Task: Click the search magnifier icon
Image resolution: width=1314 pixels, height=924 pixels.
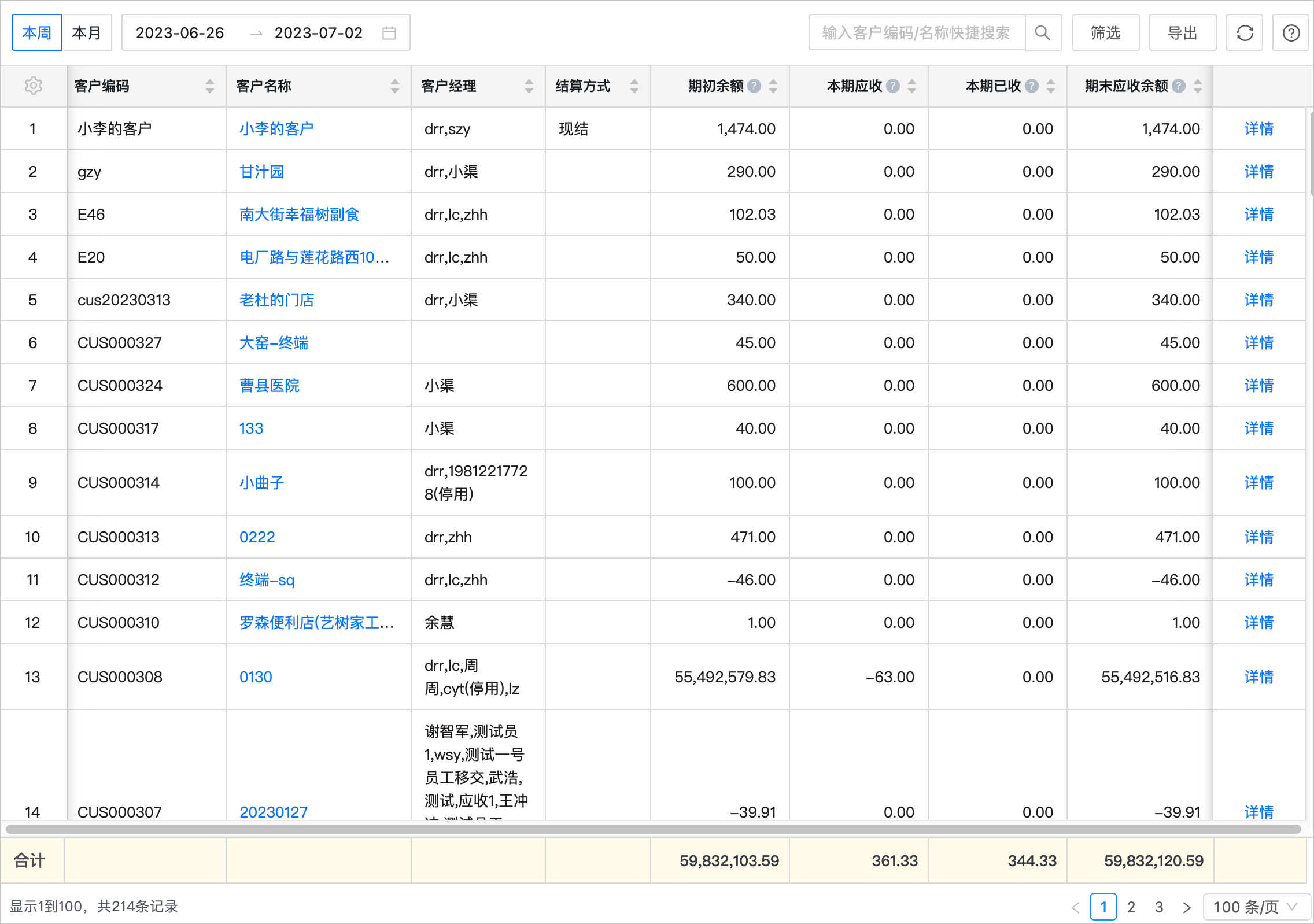Action: (1042, 33)
